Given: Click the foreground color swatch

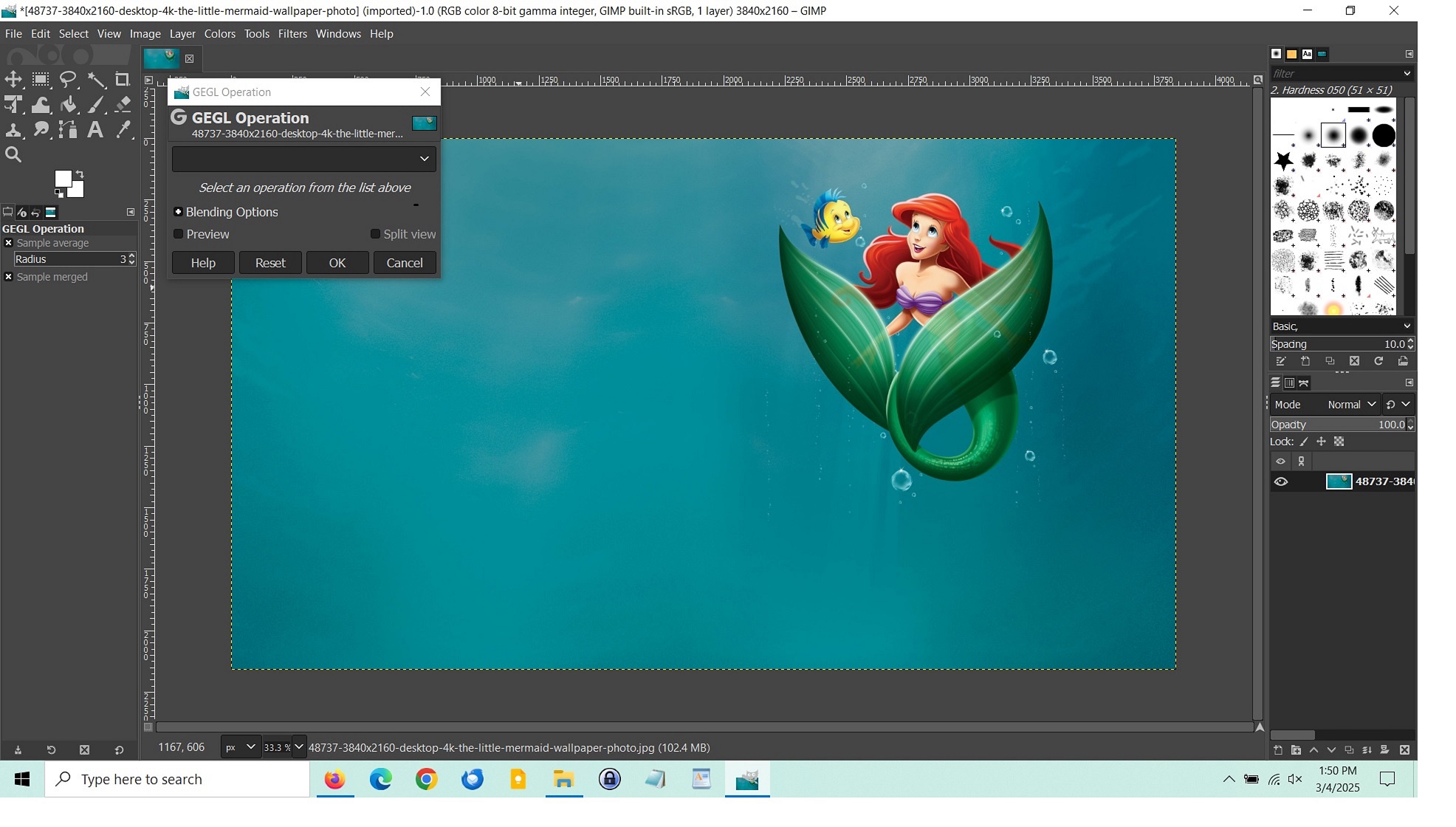Looking at the screenshot, I should pyautogui.click(x=63, y=179).
